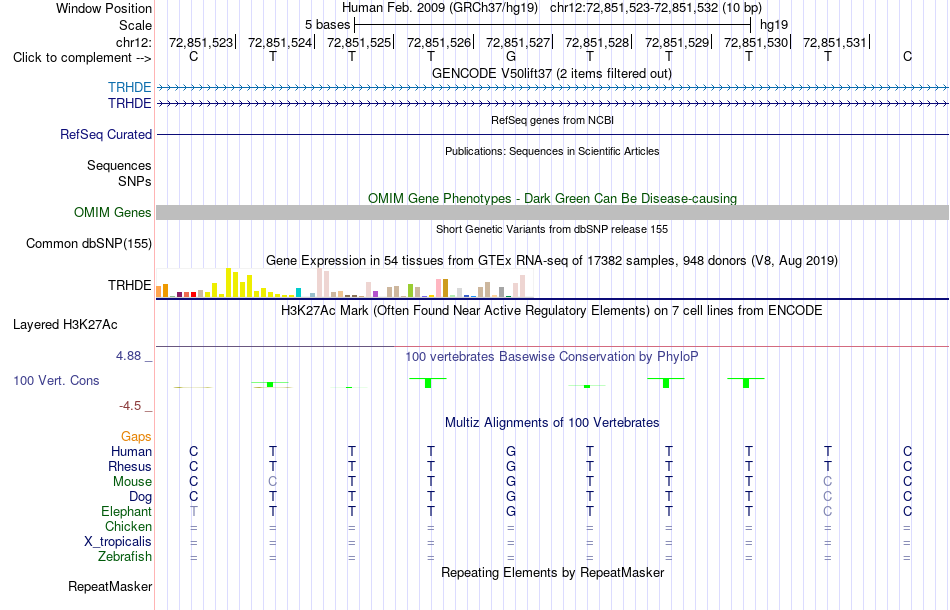Click the gray OMIM Genes bar
Image resolution: width=950 pixels, height=610 pixels.
point(553,212)
